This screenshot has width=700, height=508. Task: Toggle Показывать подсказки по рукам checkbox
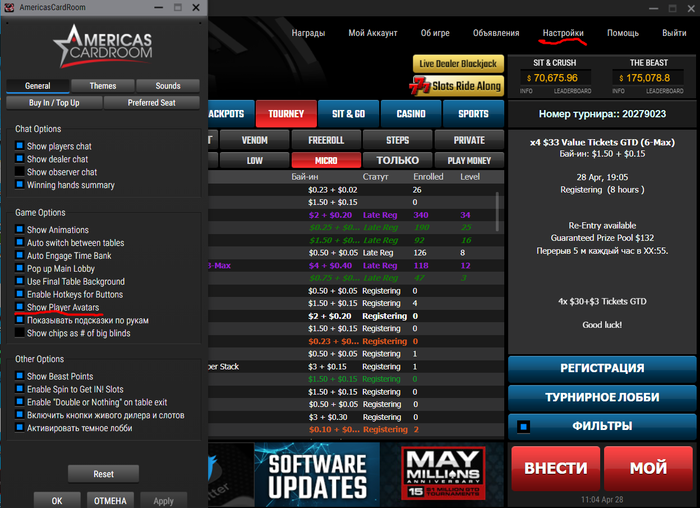[20, 320]
